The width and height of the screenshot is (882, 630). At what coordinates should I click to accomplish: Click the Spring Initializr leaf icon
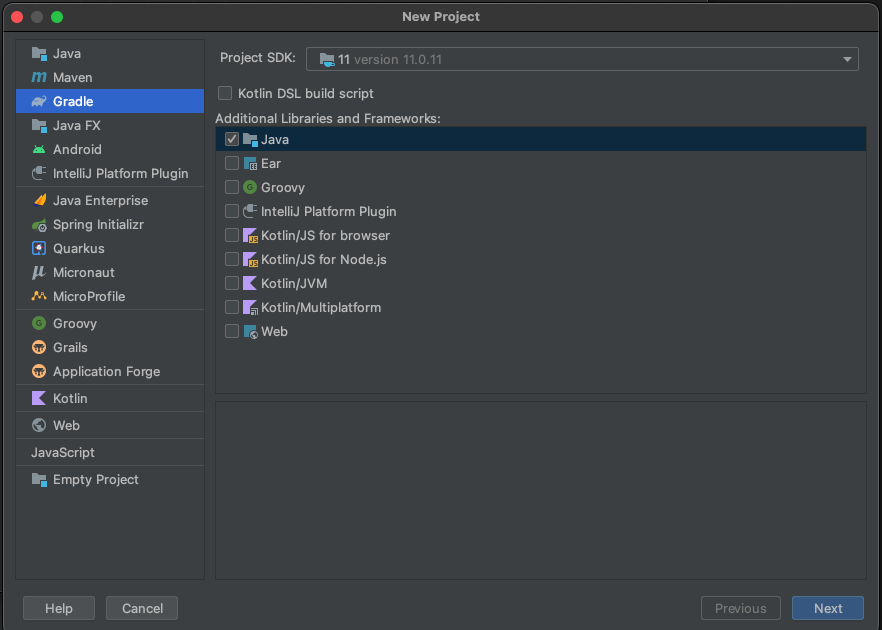pyautogui.click(x=39, y=225)
